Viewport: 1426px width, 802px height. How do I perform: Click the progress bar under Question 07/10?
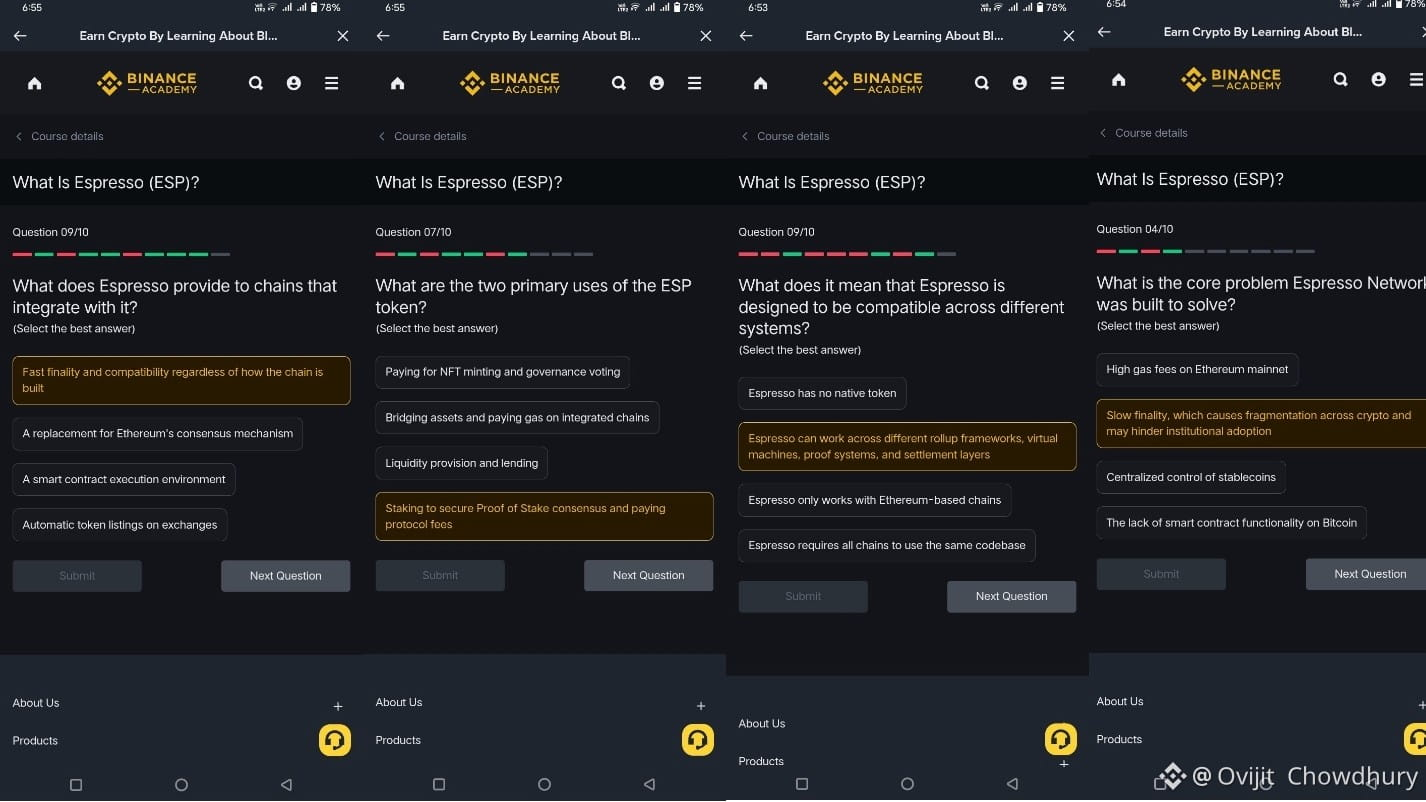pyautogui.click(x=484, y=254)
